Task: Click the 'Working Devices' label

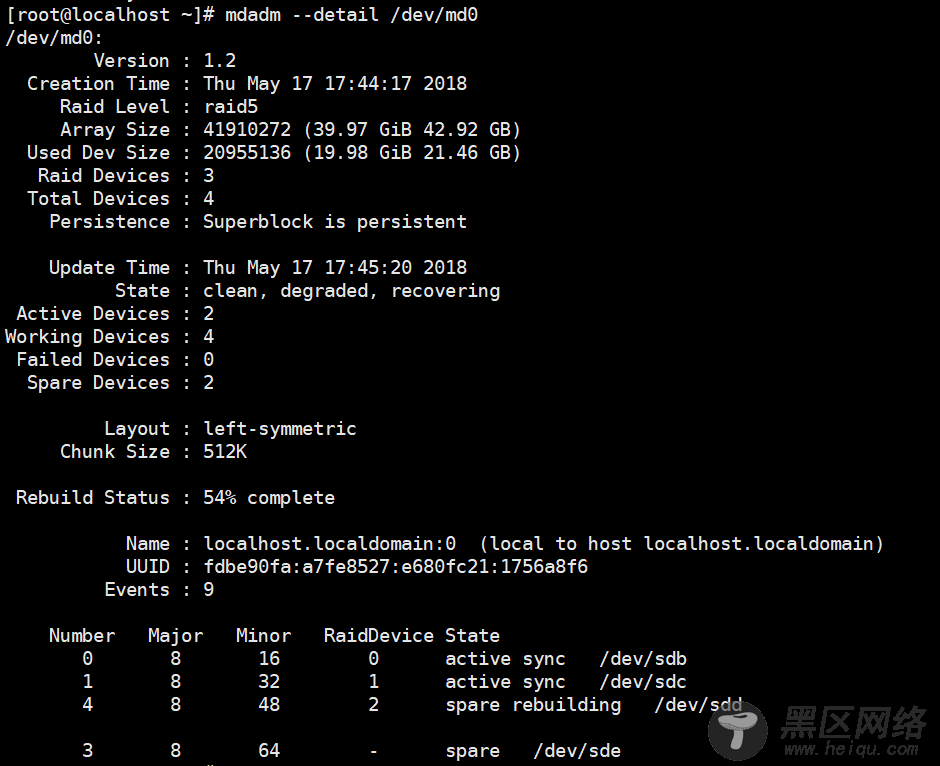Action: pos(88,336)
